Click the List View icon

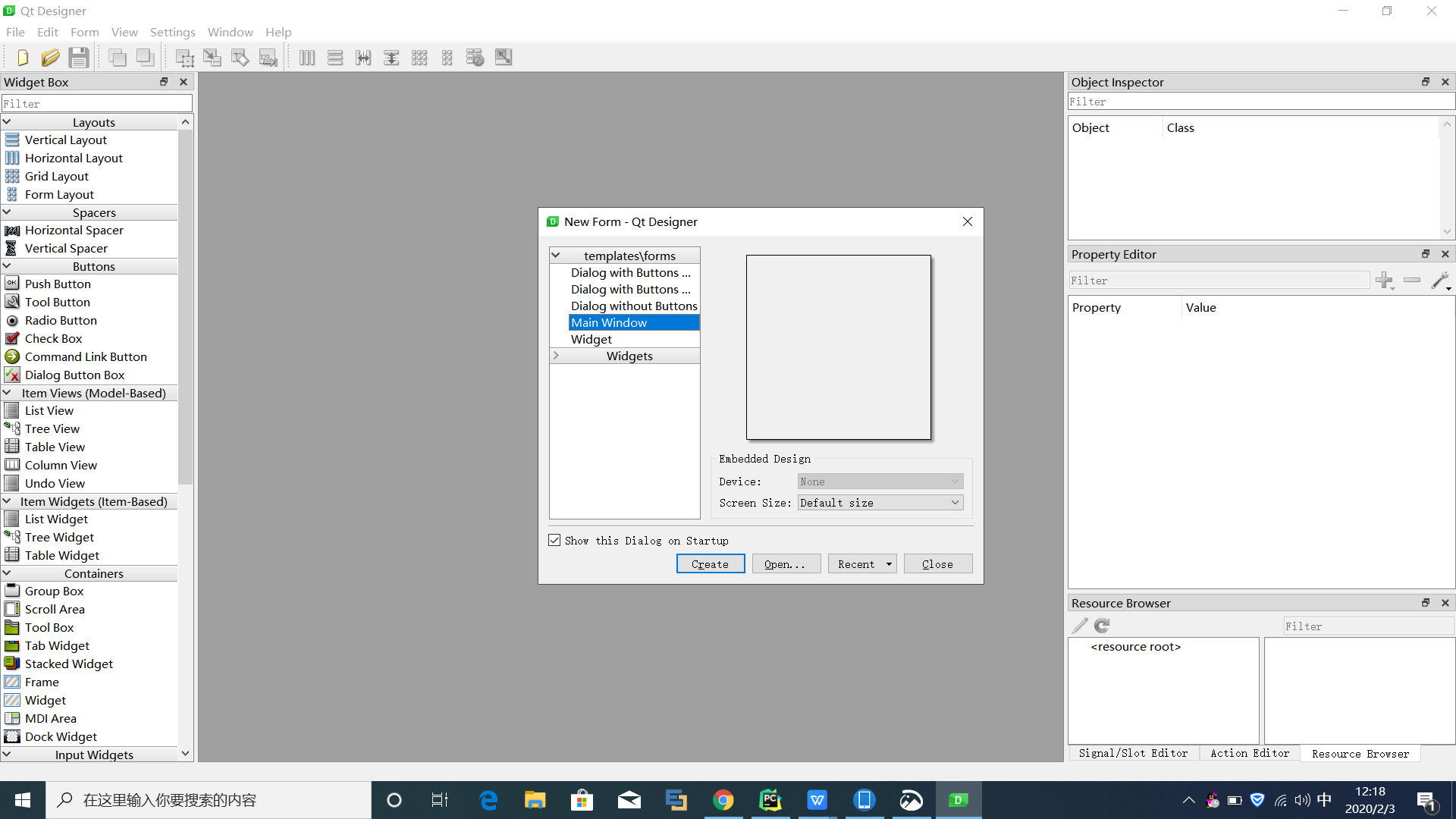(x=13, y=410)
